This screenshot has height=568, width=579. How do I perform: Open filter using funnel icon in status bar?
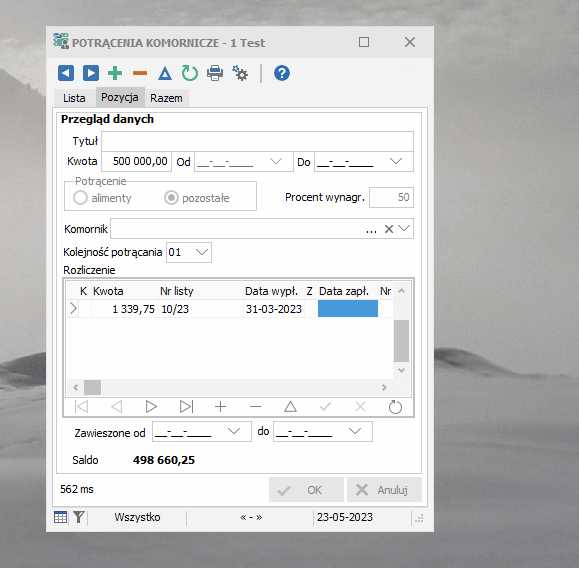coord(79,517)
